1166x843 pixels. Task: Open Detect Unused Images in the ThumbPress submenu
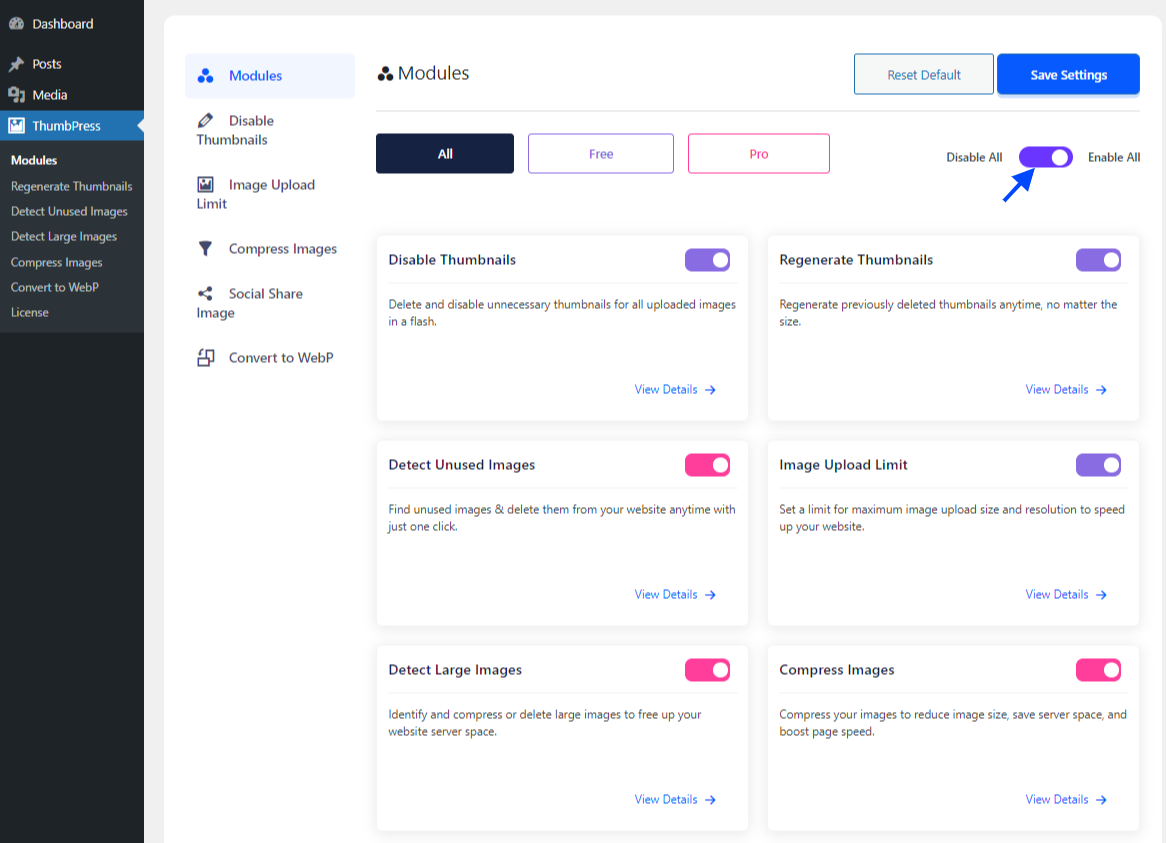point(69,211)
